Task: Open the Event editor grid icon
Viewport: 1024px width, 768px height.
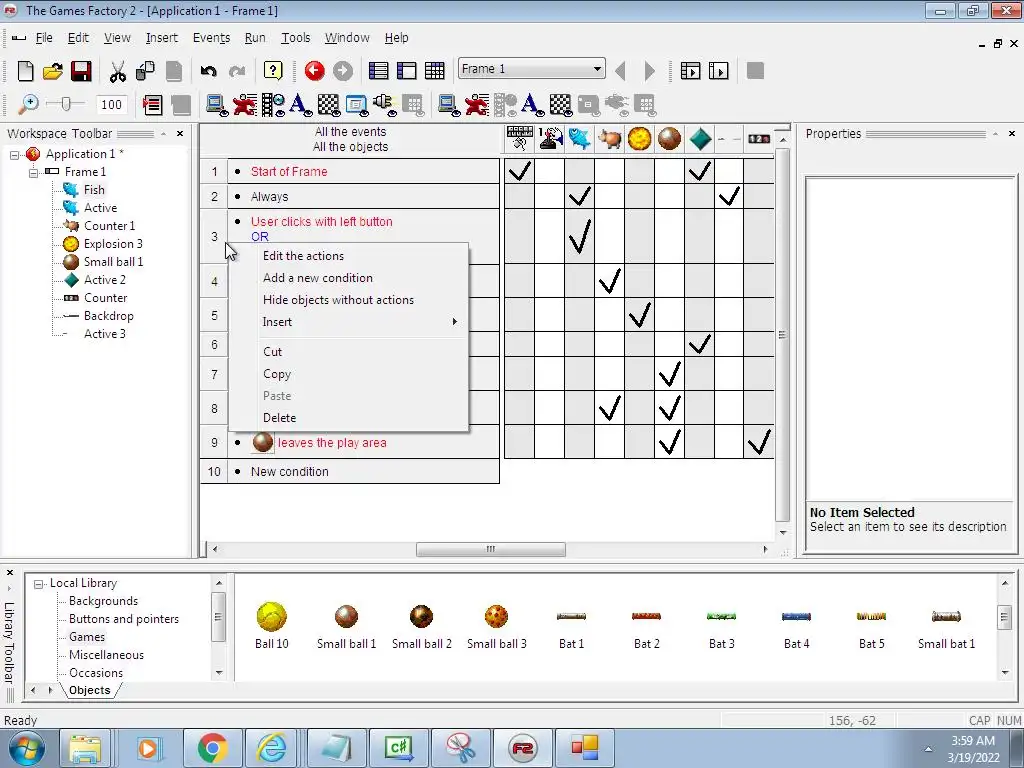Action: [434, 71]
